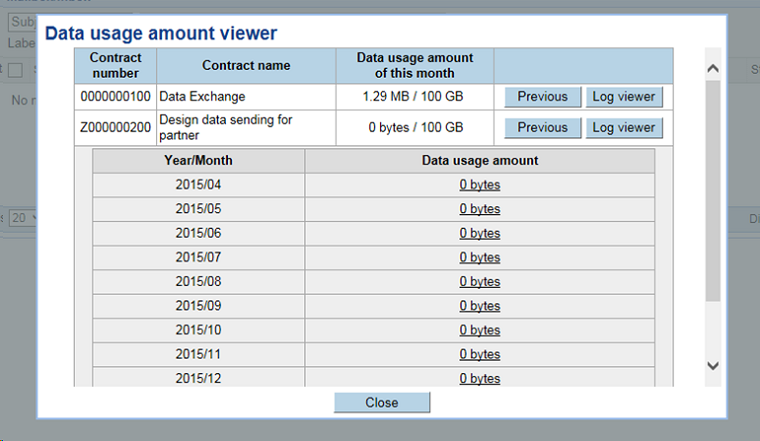Open 2015/04 data usage 0 bytes link

(x=480, y=185)
